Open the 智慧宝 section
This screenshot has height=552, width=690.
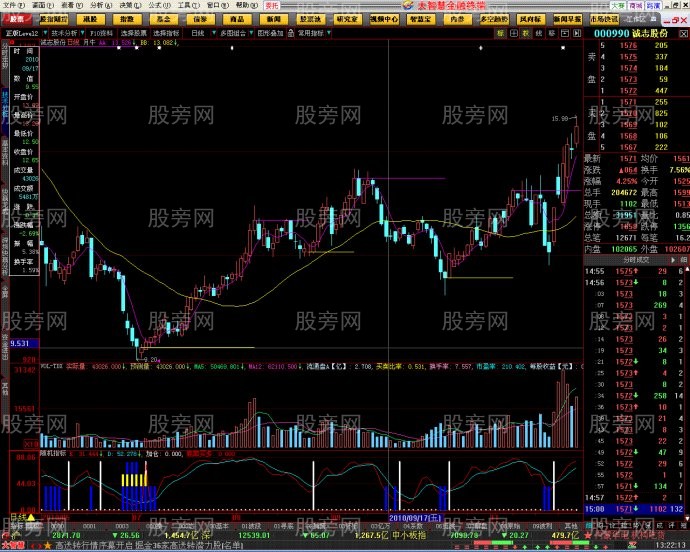(x=421, y=19)
